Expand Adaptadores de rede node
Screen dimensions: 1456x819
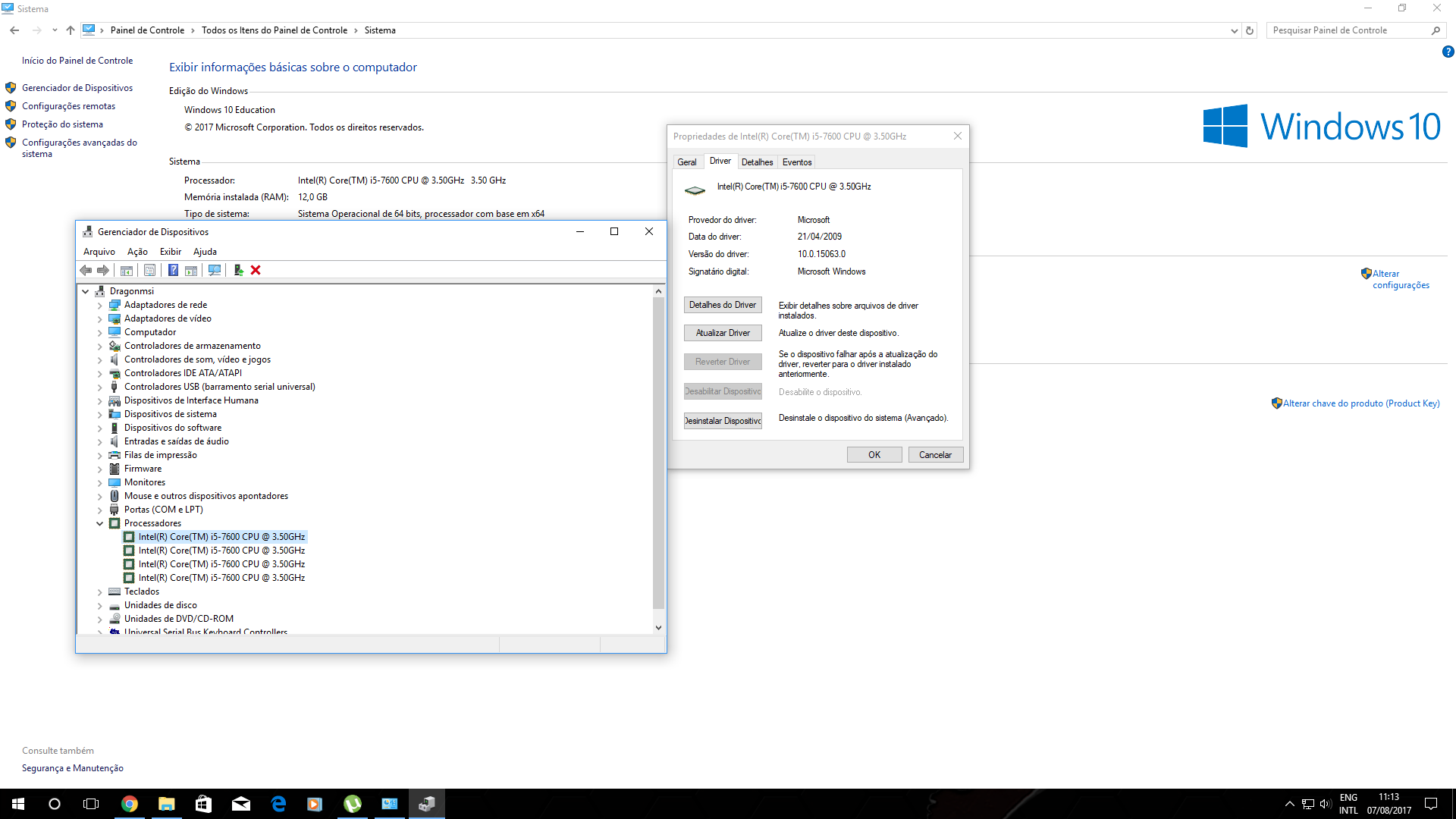pyautogui.click(x=99, y=306)
